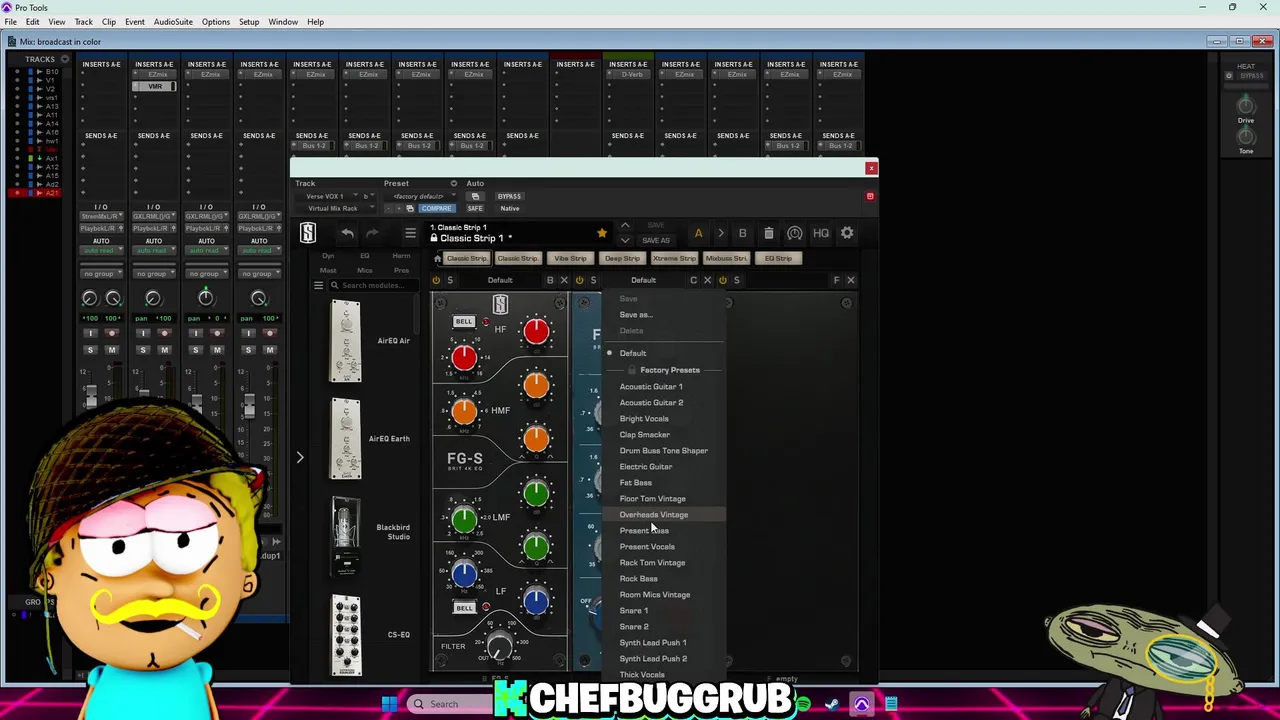The width and height of the screenshot is (1280, 720).
Task: Open slot C's Default preset dropdown
Action: point(643,280)
